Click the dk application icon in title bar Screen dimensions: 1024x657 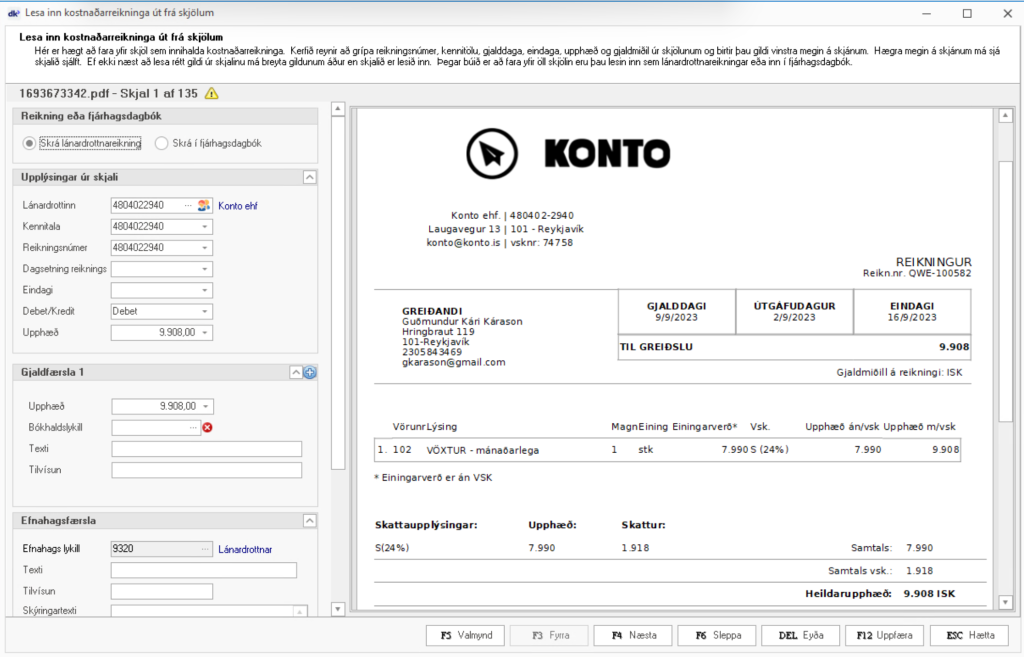click(13, 13)
